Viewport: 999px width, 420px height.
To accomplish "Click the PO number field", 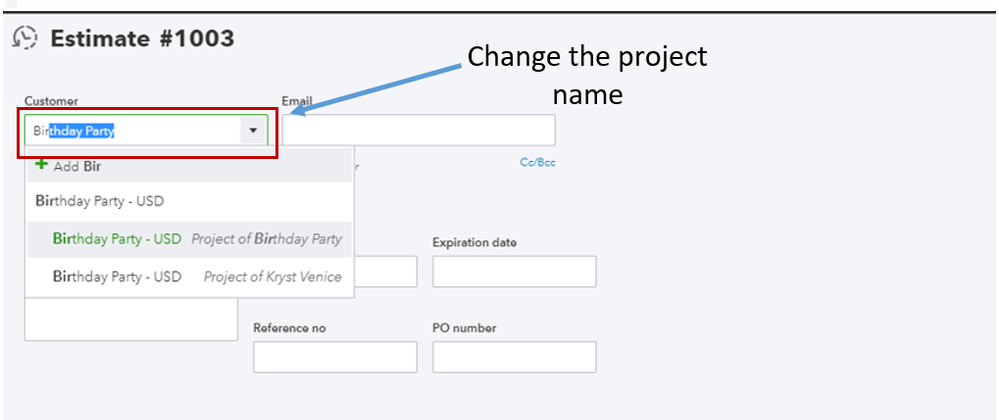I will 514,357.
